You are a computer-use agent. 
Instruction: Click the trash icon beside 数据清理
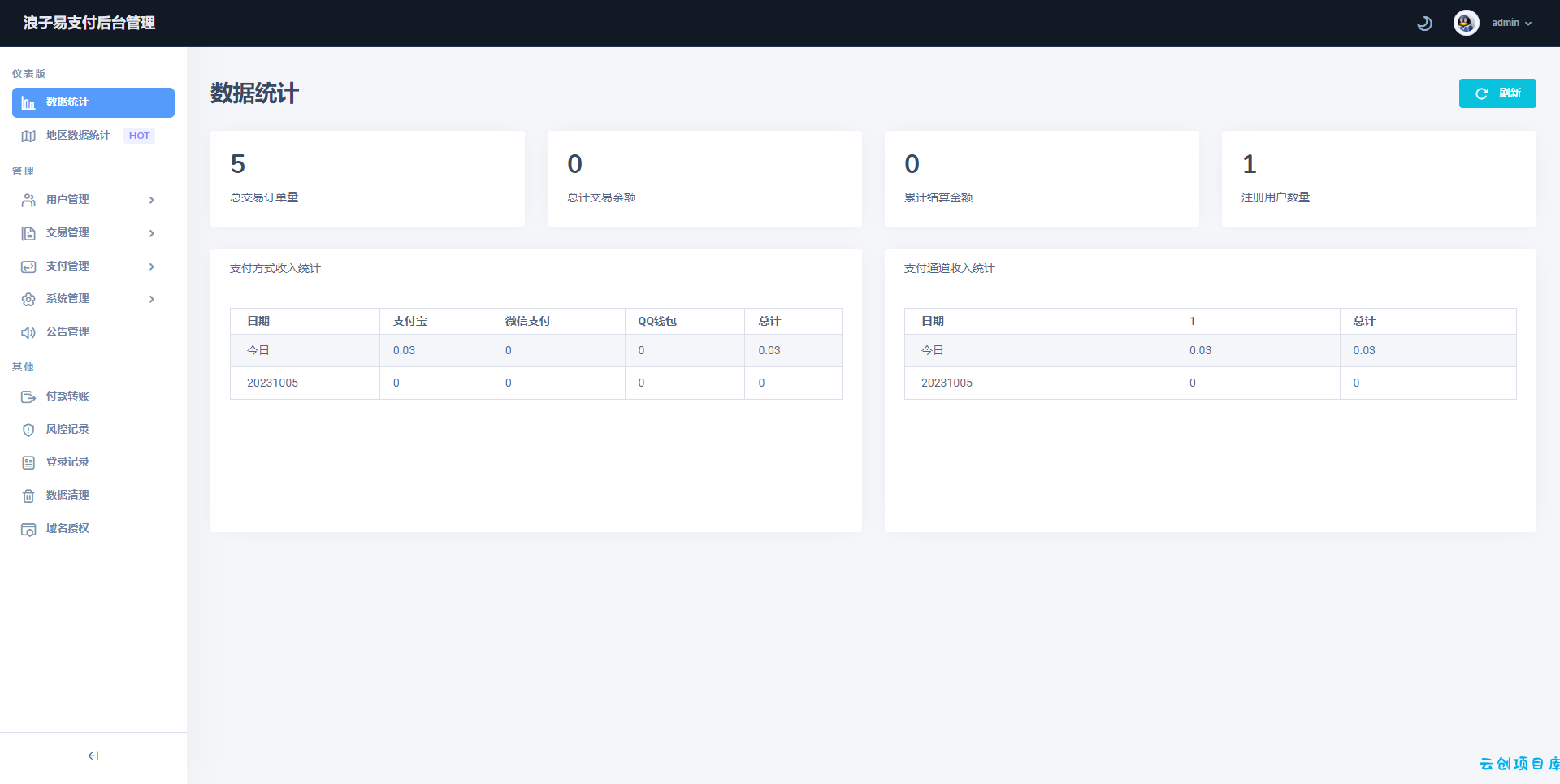tap(28, 496)
